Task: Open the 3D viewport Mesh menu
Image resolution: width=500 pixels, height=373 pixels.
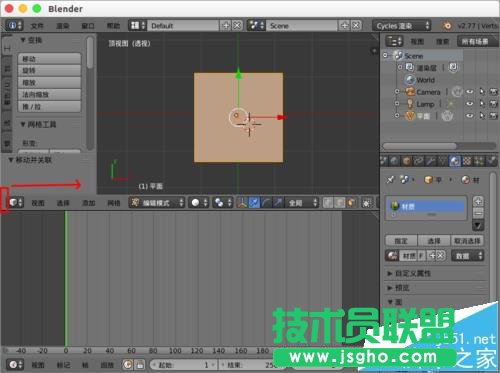Action: [x=114, y=203]
